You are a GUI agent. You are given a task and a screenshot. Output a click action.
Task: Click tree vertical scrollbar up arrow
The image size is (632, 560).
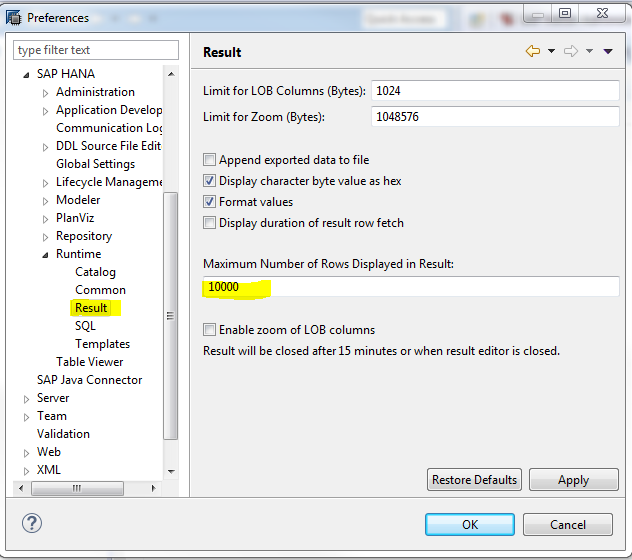[171, 74]
